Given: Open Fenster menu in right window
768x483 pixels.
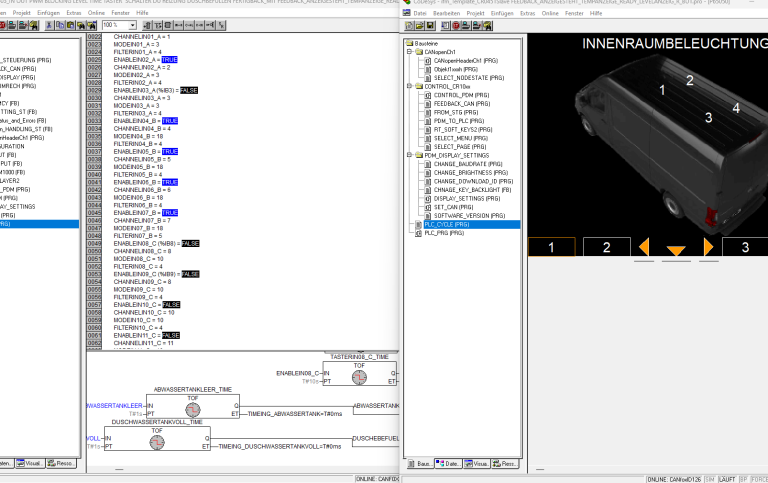Looking at the screenshot, I should point(574,13).
